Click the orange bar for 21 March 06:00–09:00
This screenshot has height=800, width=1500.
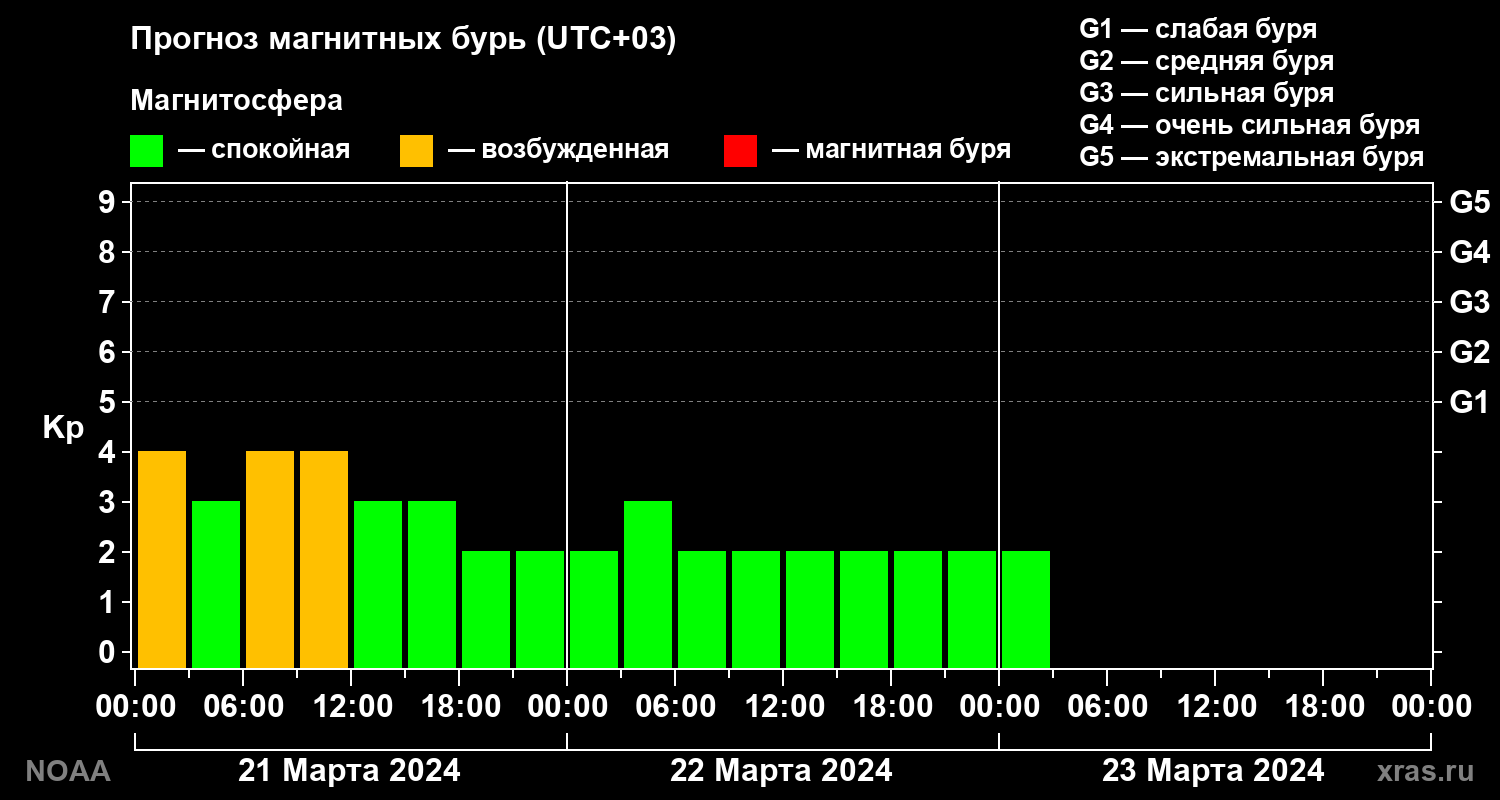pyautogui.click(x=270, y=559)
